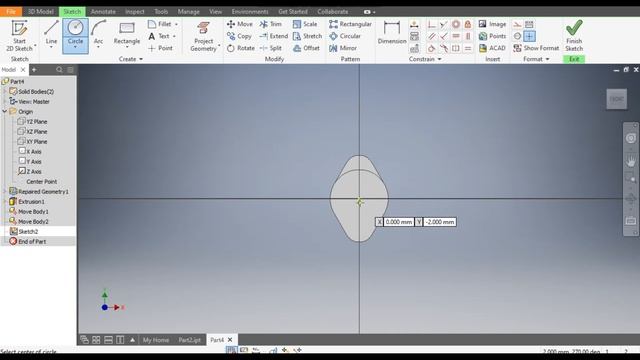Open the Manage tab
Viewport: 640px width, 360px height.
[189, 11]
